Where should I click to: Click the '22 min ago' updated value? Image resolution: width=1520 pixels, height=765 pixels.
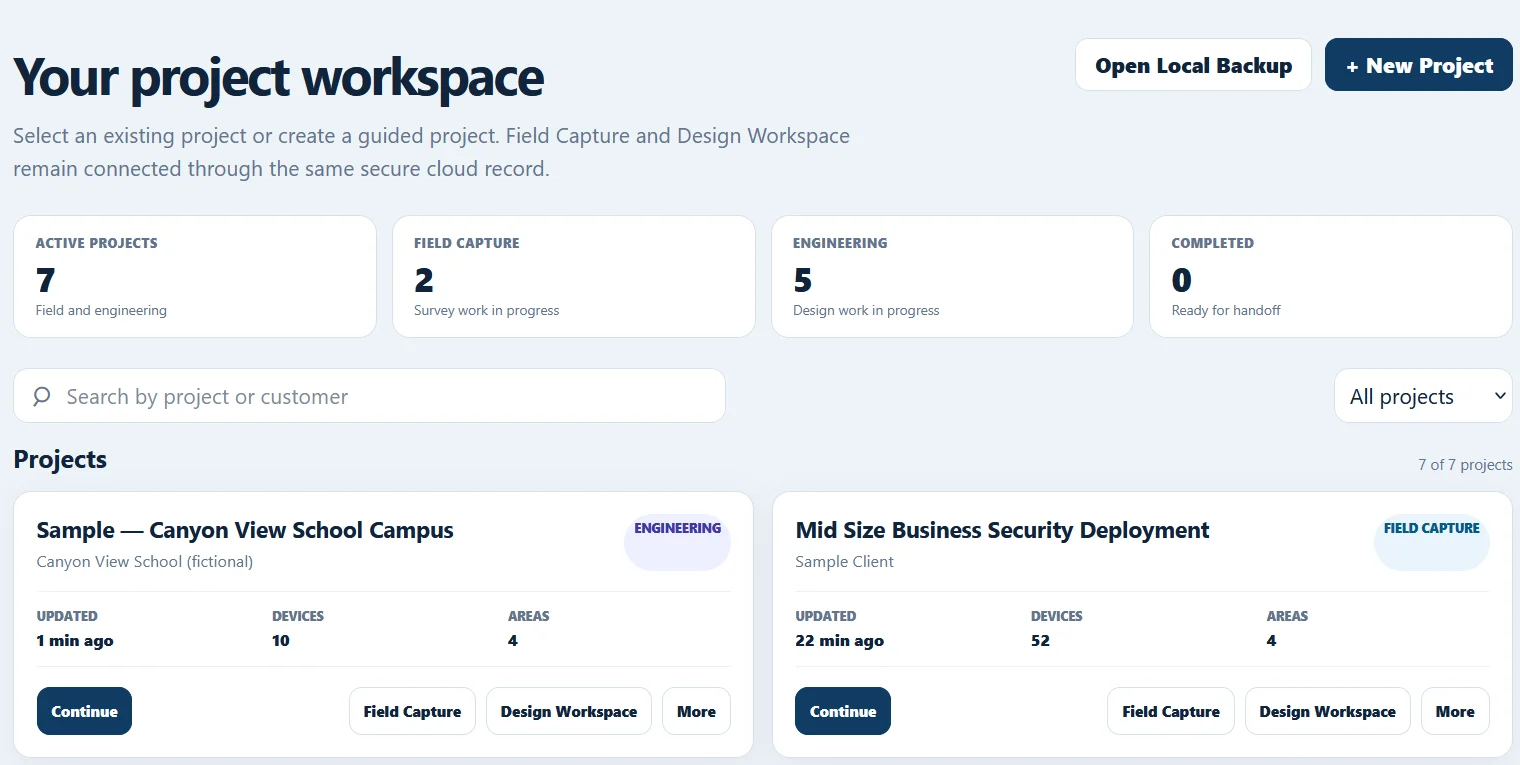839,640
